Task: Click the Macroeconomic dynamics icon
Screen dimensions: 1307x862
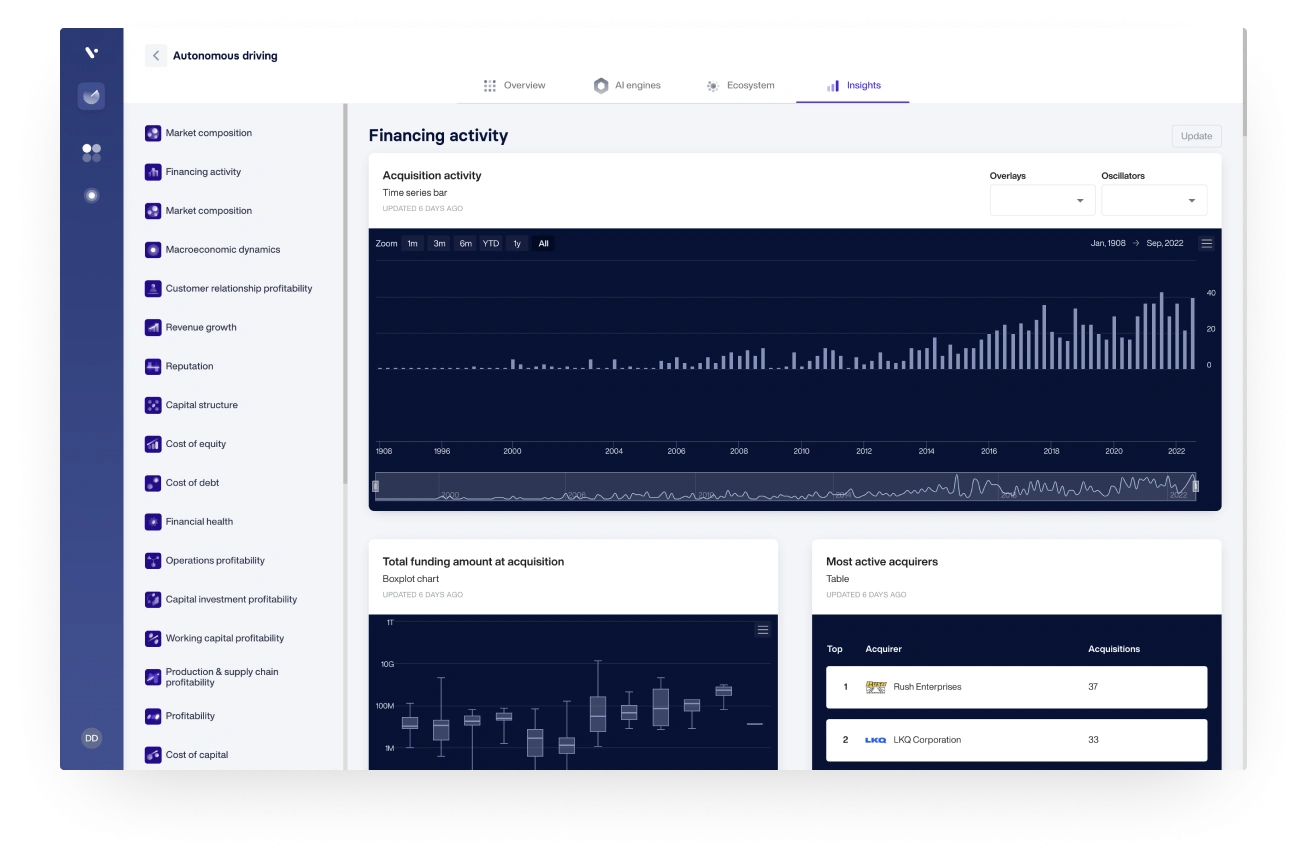Action: click(x=153, y=250)
